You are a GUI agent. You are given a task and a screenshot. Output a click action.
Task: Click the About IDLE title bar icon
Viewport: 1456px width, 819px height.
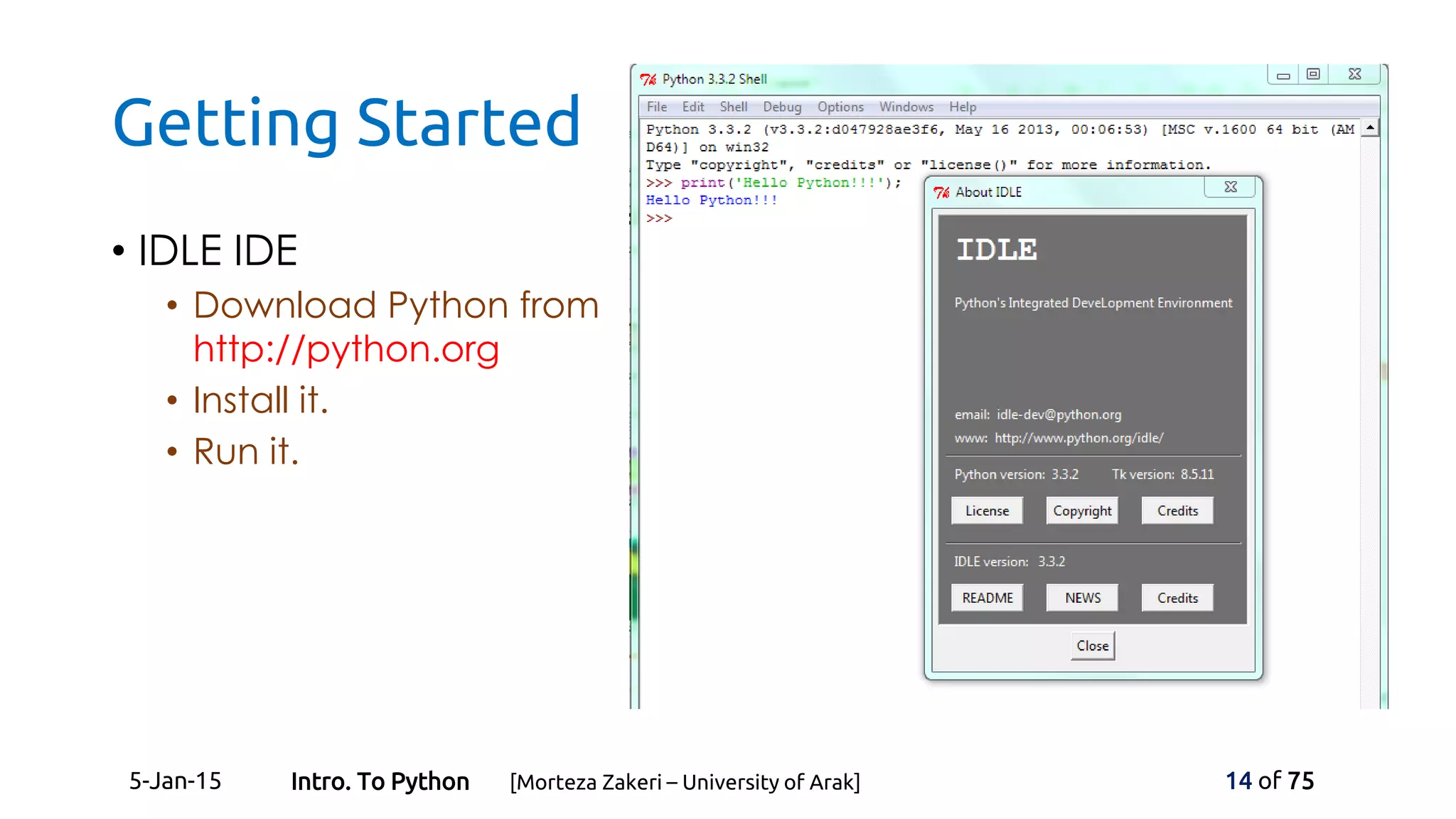942,192
